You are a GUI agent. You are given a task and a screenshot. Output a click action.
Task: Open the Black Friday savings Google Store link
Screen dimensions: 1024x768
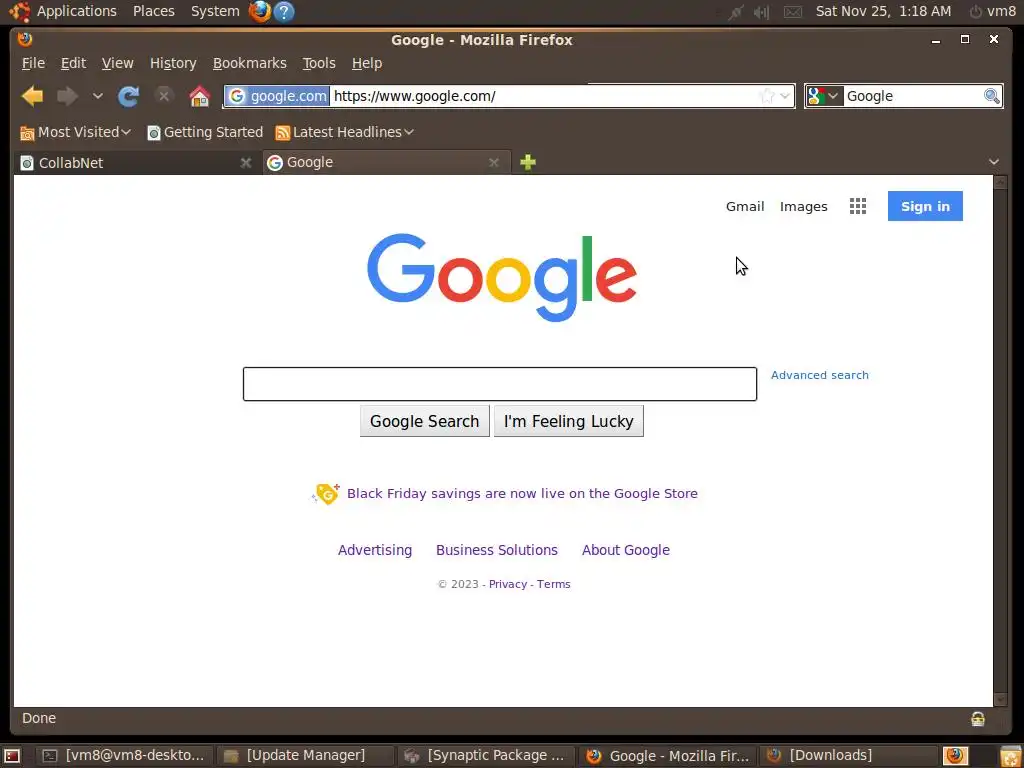(522, 494)
